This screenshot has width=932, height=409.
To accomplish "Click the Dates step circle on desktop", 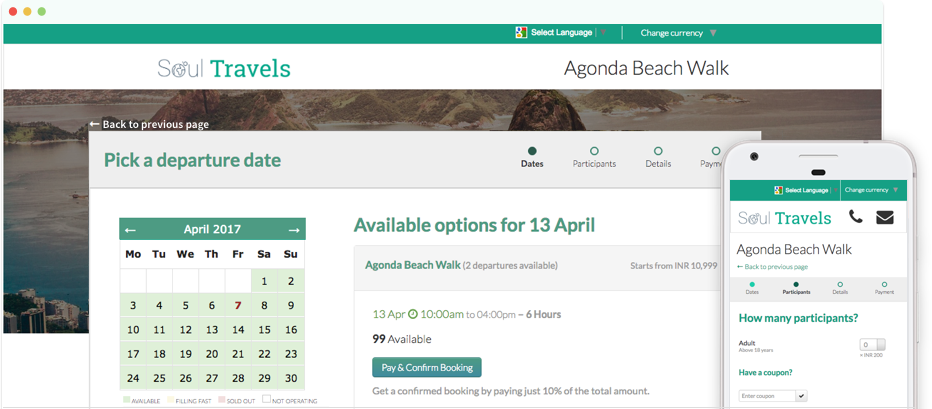I will pos(532,151).
